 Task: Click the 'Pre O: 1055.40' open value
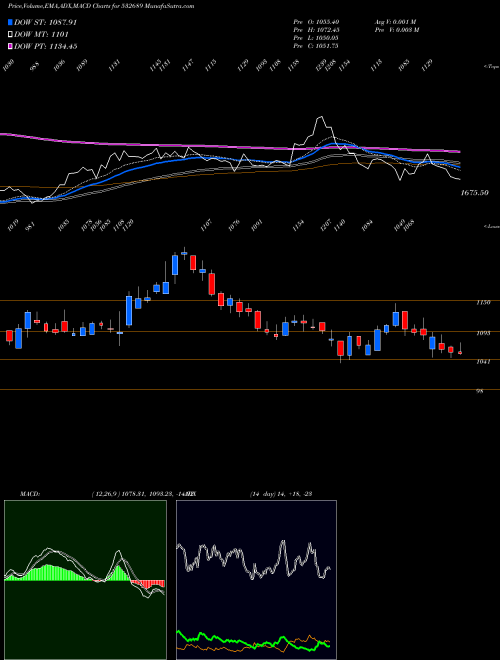click(316, 22)
